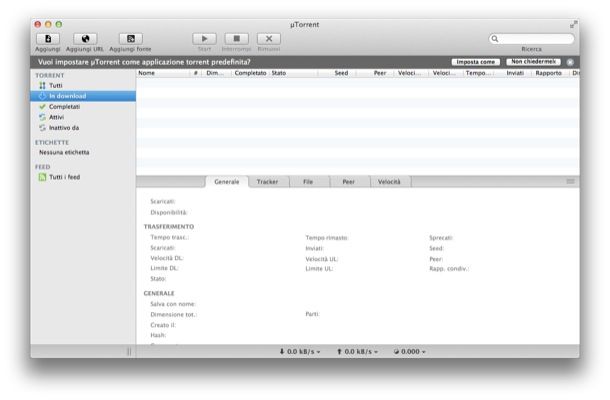The image size is (610, 400).
Task: Open the share ratio dropdown in status bar
Action: point(410,351)
